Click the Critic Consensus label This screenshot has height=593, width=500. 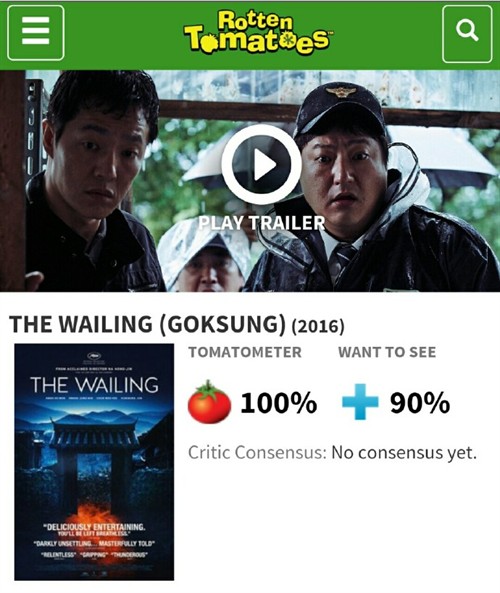click(257, 452)
